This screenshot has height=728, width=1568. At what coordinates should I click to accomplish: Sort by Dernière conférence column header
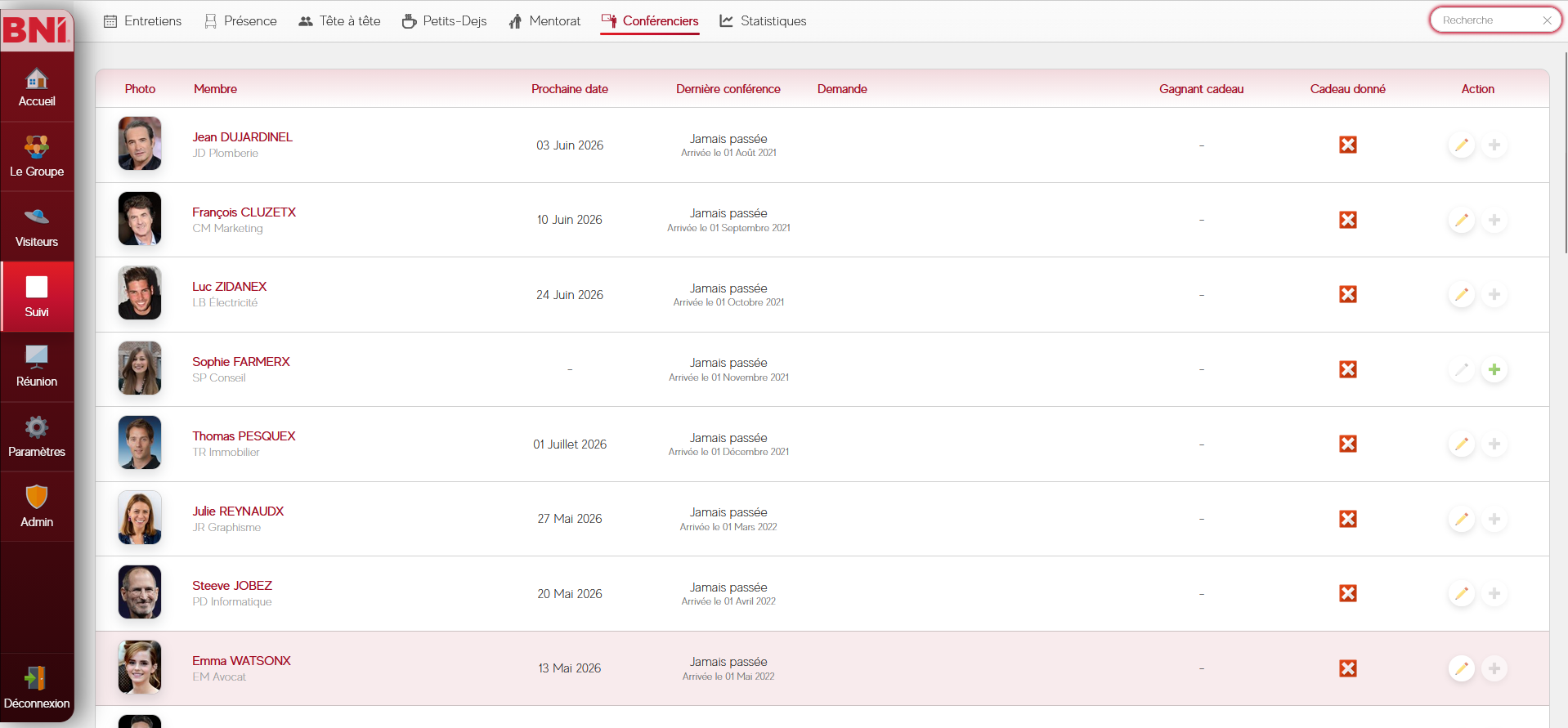click(x=728, y=89)
